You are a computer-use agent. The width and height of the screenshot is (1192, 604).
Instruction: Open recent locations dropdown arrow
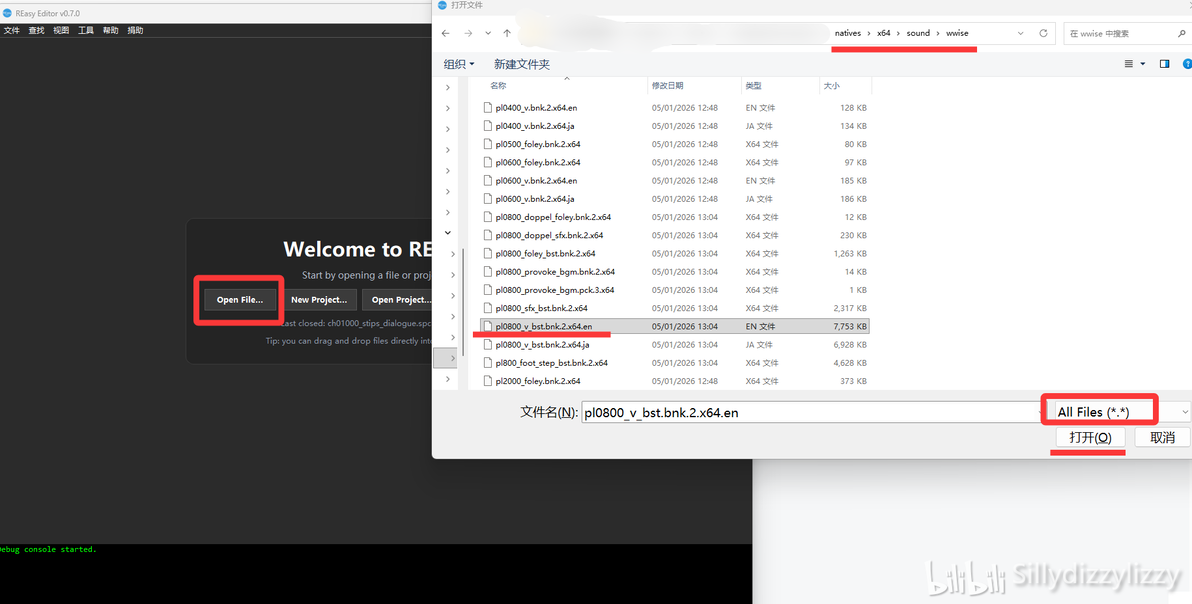[x=487, y=33]
